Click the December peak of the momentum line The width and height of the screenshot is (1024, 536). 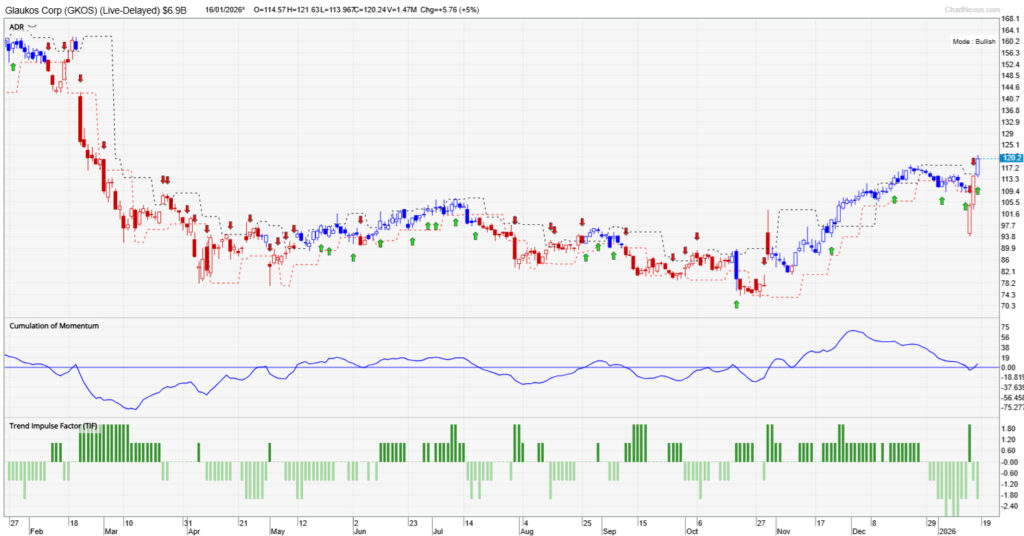click(852, 332)
